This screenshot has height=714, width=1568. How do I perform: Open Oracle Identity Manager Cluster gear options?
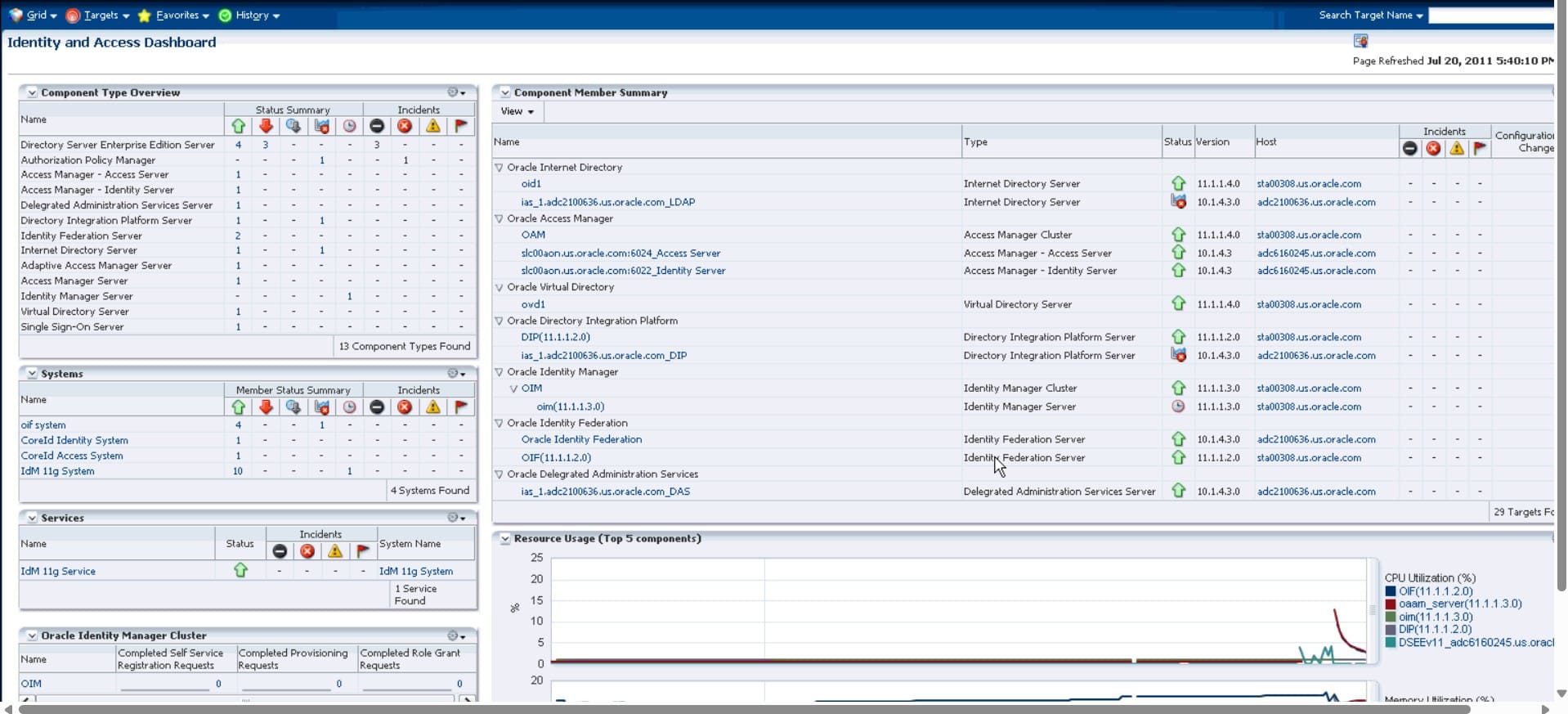coord(455,635)
